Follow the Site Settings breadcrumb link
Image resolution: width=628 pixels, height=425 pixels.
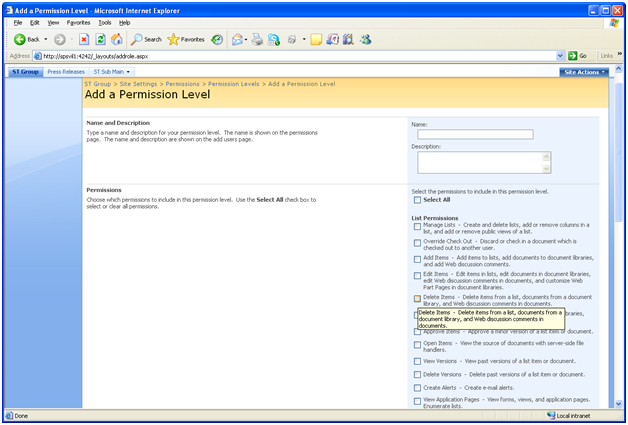click(x=139, y=84)
